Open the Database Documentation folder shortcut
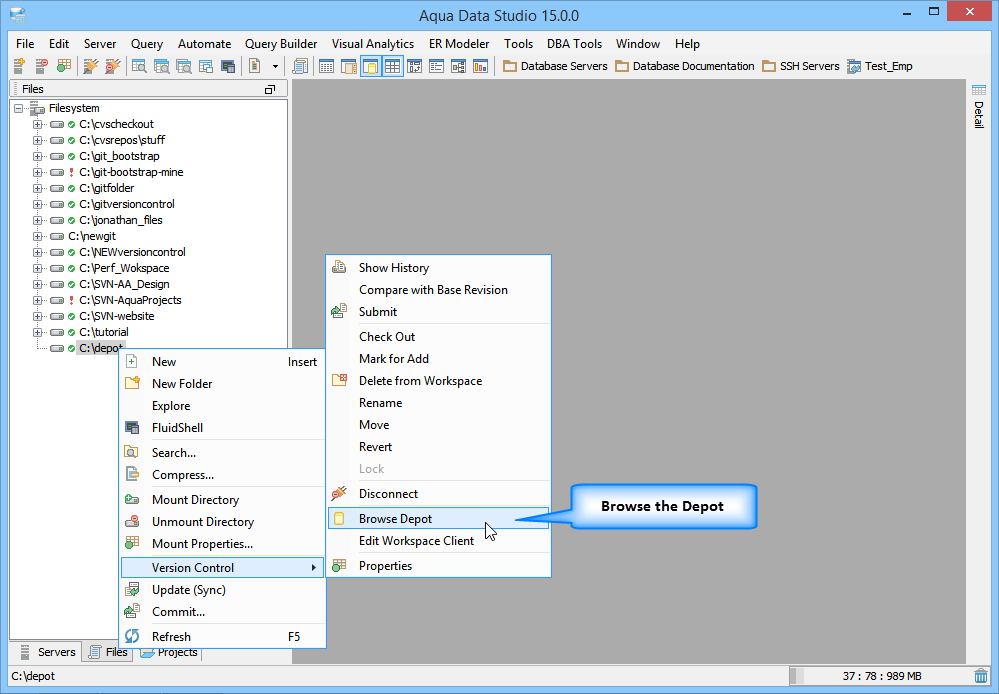 (x=685, y=66)
